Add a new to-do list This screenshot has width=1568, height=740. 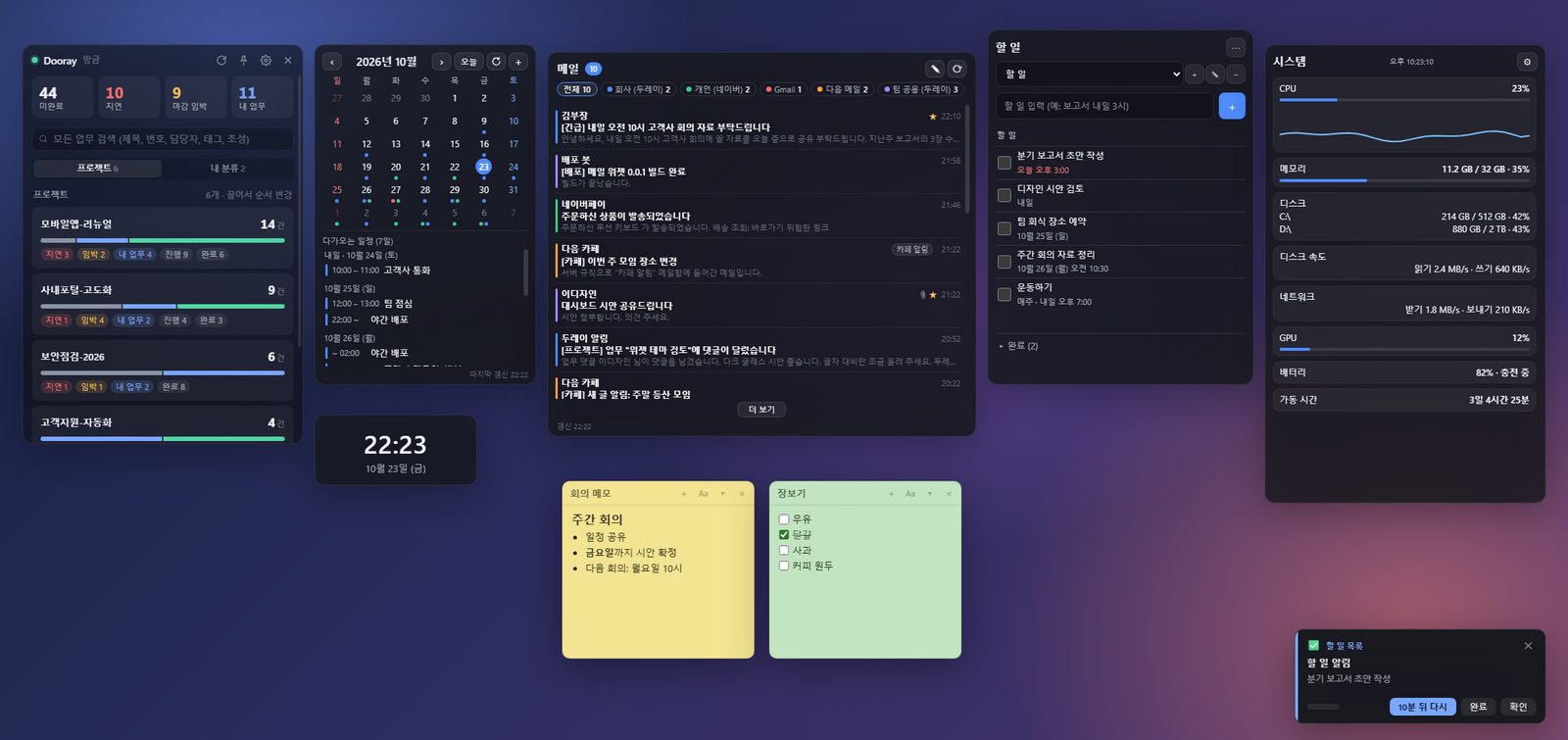[x=1194, y=74]
